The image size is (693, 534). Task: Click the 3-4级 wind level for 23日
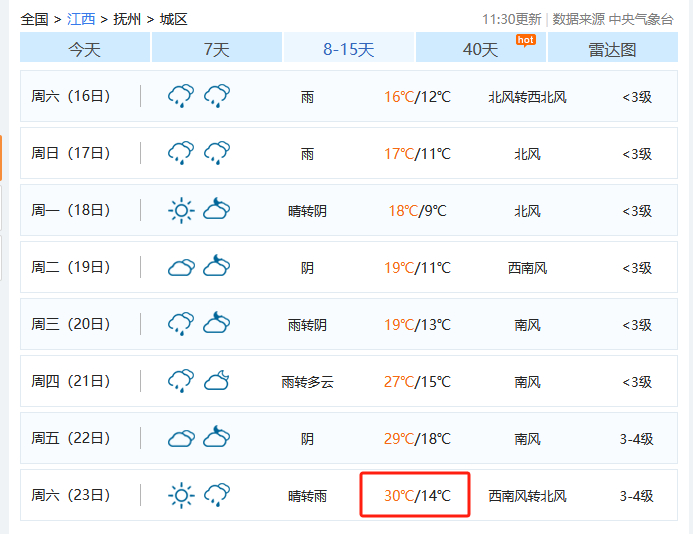tap(637, 496)
